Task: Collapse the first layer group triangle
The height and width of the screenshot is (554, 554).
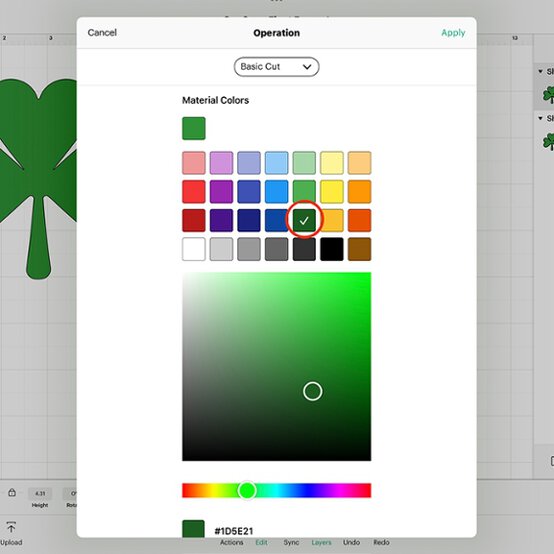Action: (540, 71)
